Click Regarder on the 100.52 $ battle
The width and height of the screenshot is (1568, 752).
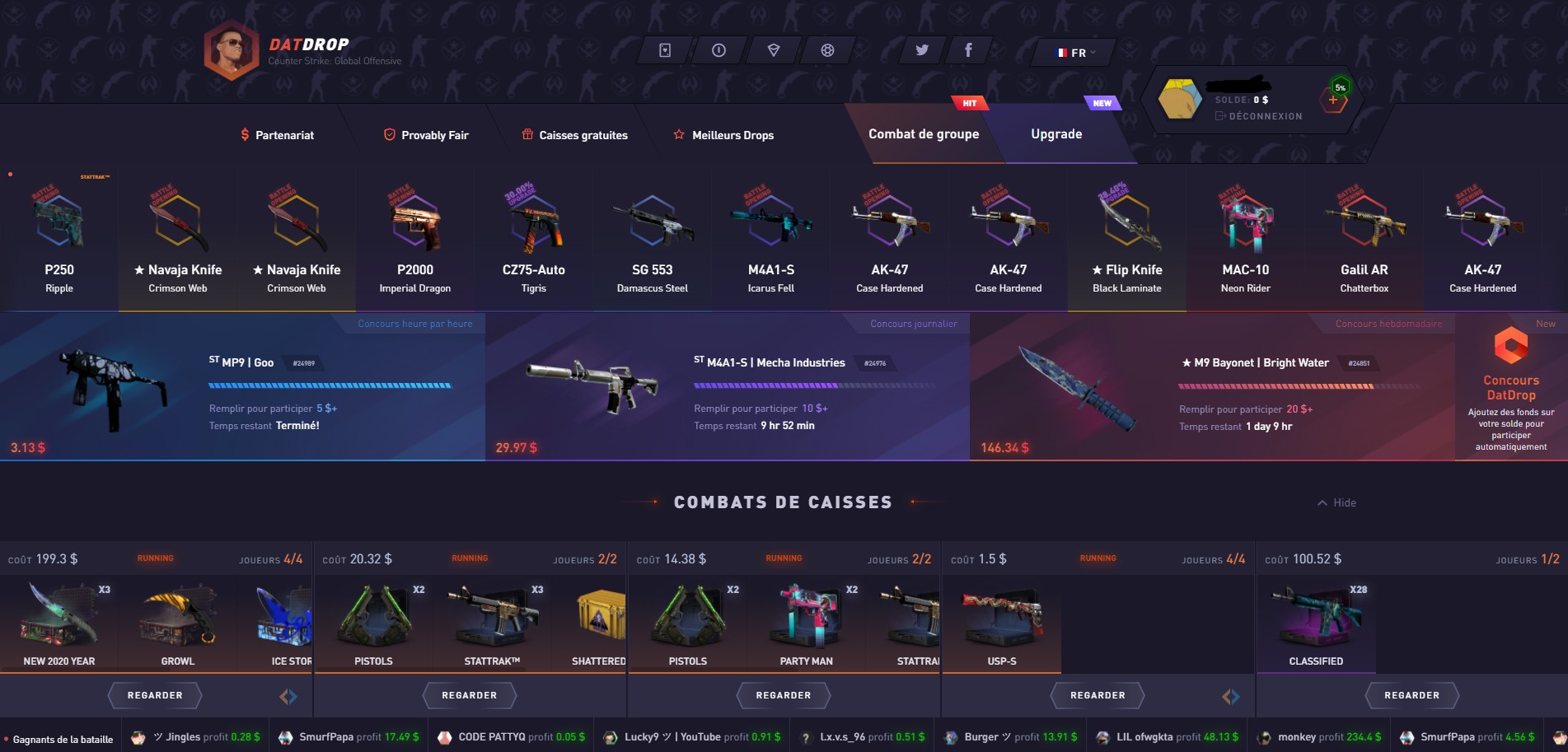tap(1411, 695)
